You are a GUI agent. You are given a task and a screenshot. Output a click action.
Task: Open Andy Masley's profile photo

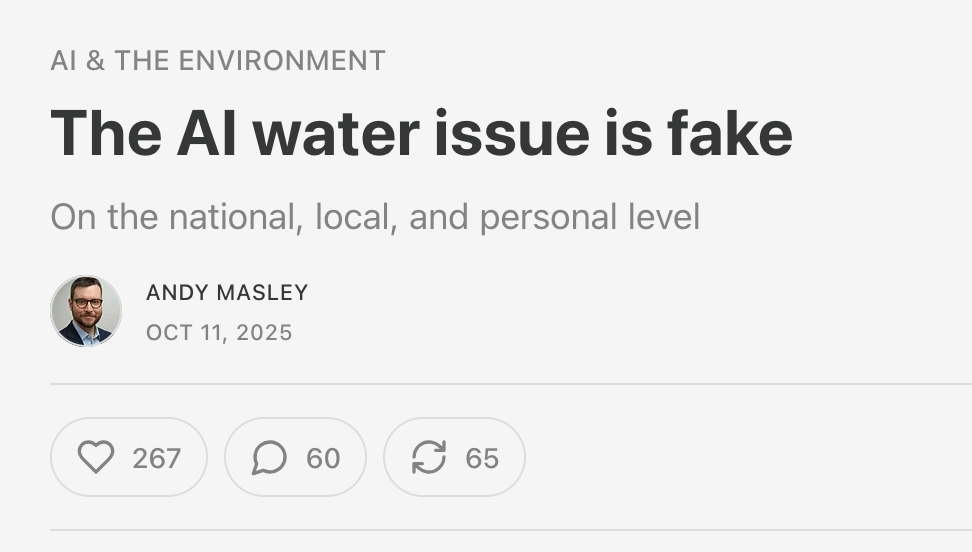point(86,311)
